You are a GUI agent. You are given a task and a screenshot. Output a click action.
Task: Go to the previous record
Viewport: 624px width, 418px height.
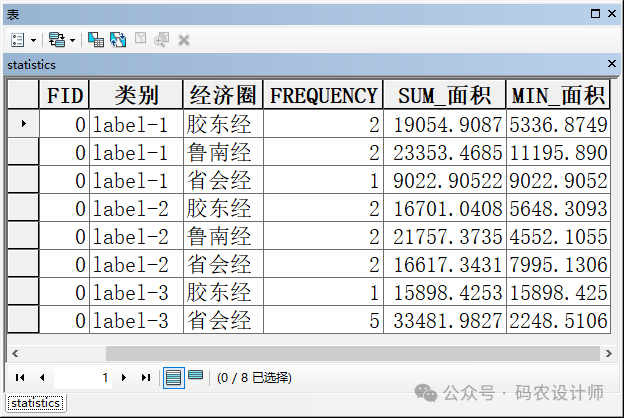click(x=41, y=378)
